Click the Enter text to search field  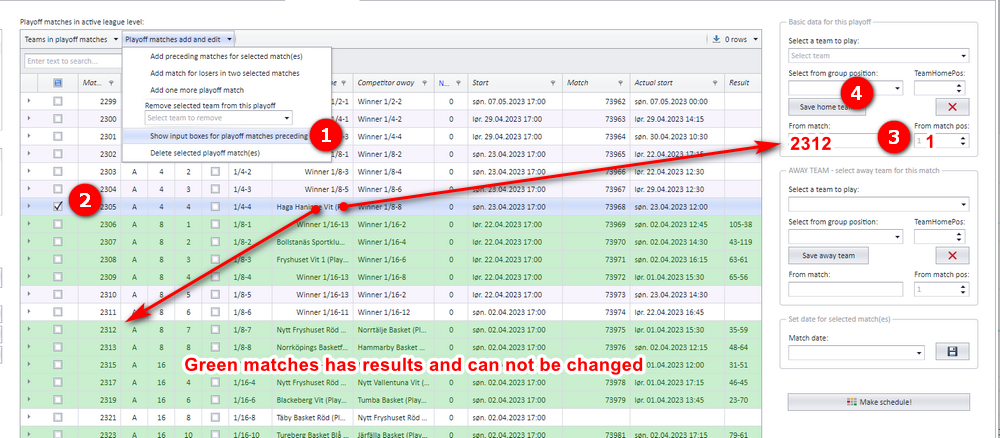click(x=73, y=61)
